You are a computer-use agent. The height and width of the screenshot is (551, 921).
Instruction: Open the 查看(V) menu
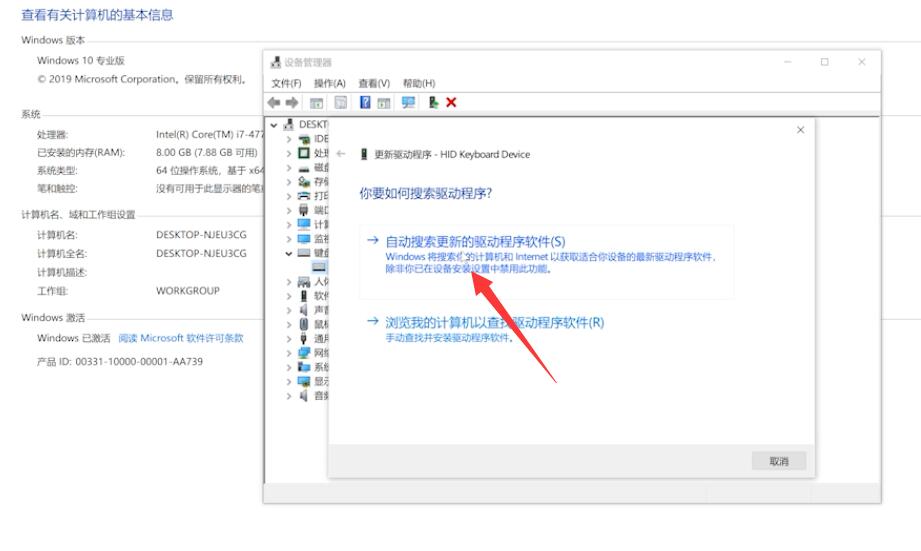point(374,83)
